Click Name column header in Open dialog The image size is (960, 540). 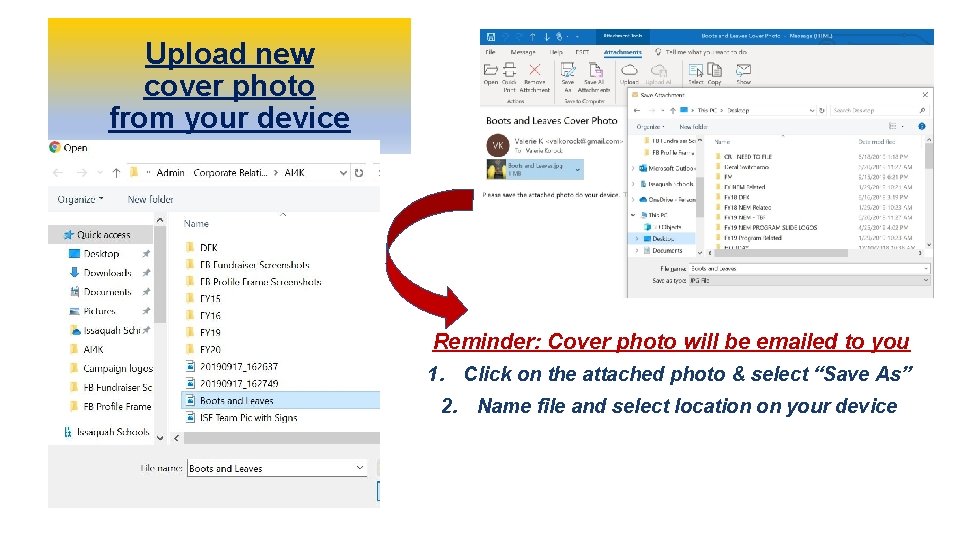[x=196, y=224]
